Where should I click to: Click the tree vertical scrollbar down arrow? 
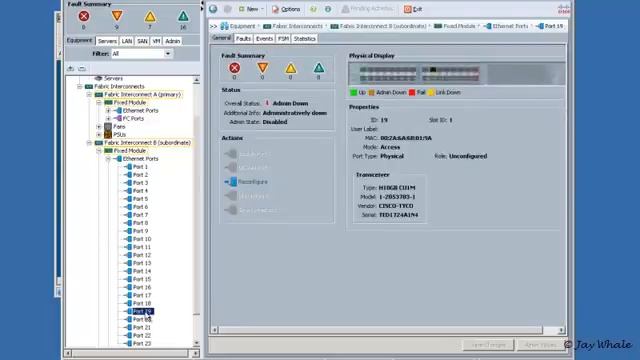(196, 343)
